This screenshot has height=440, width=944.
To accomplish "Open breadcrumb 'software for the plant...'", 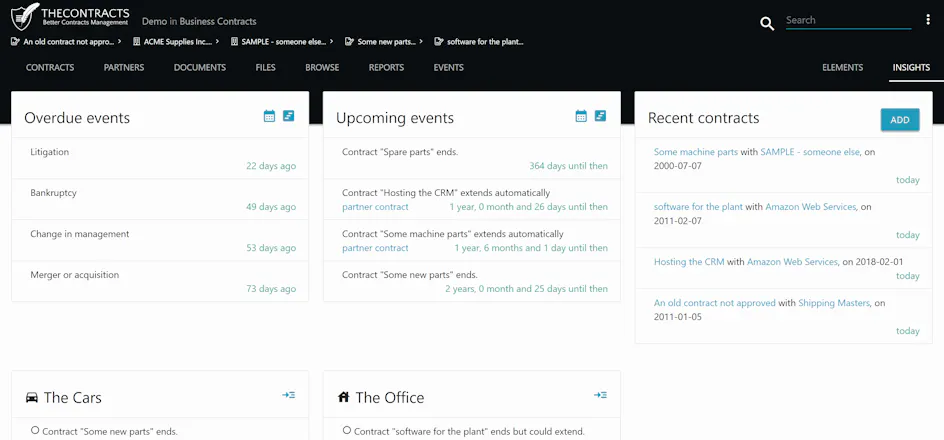I will (x=479, y=42).
